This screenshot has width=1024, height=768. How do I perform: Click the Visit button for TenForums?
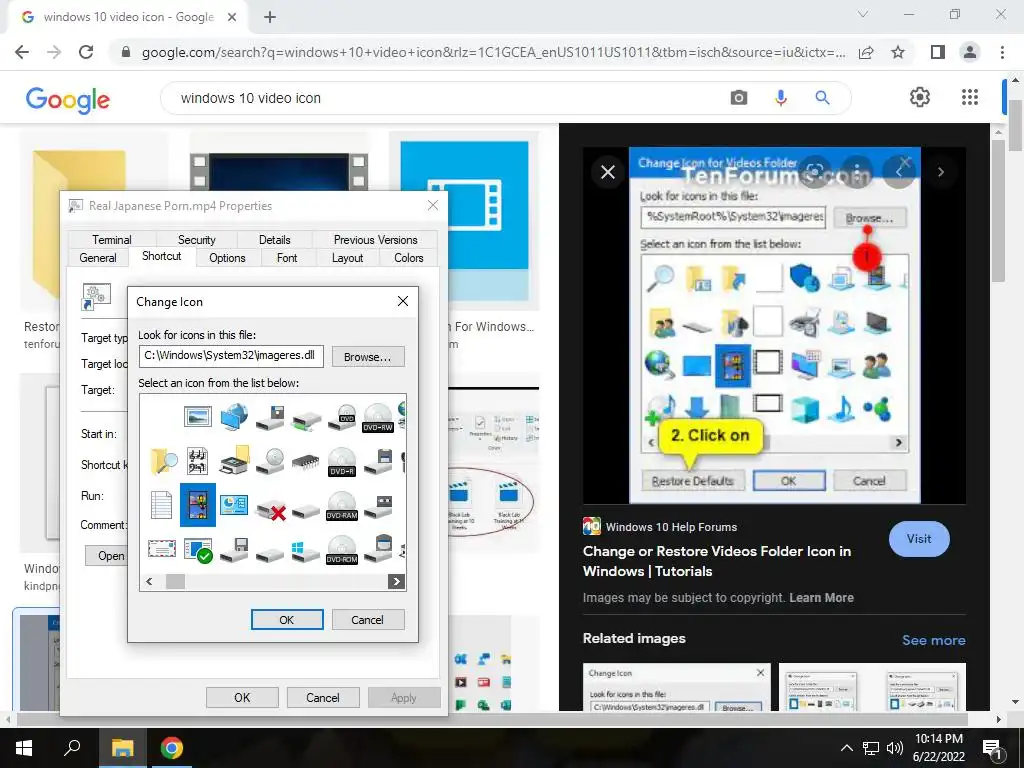919,539
